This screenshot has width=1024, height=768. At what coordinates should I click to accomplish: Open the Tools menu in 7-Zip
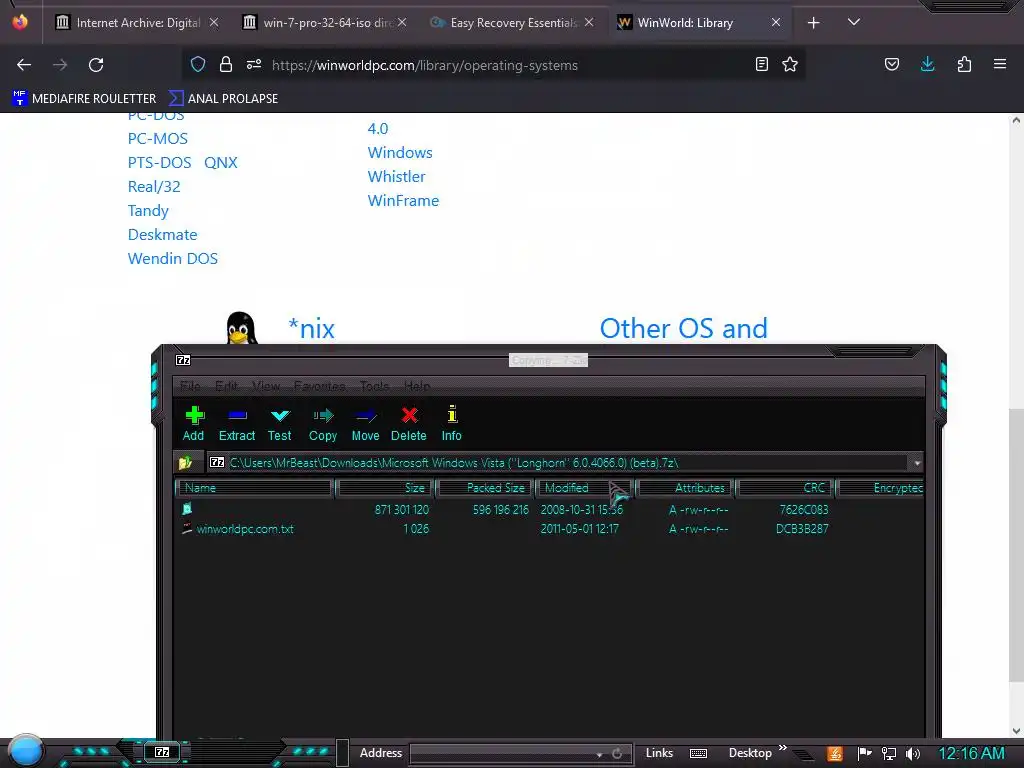pos(374,386)
